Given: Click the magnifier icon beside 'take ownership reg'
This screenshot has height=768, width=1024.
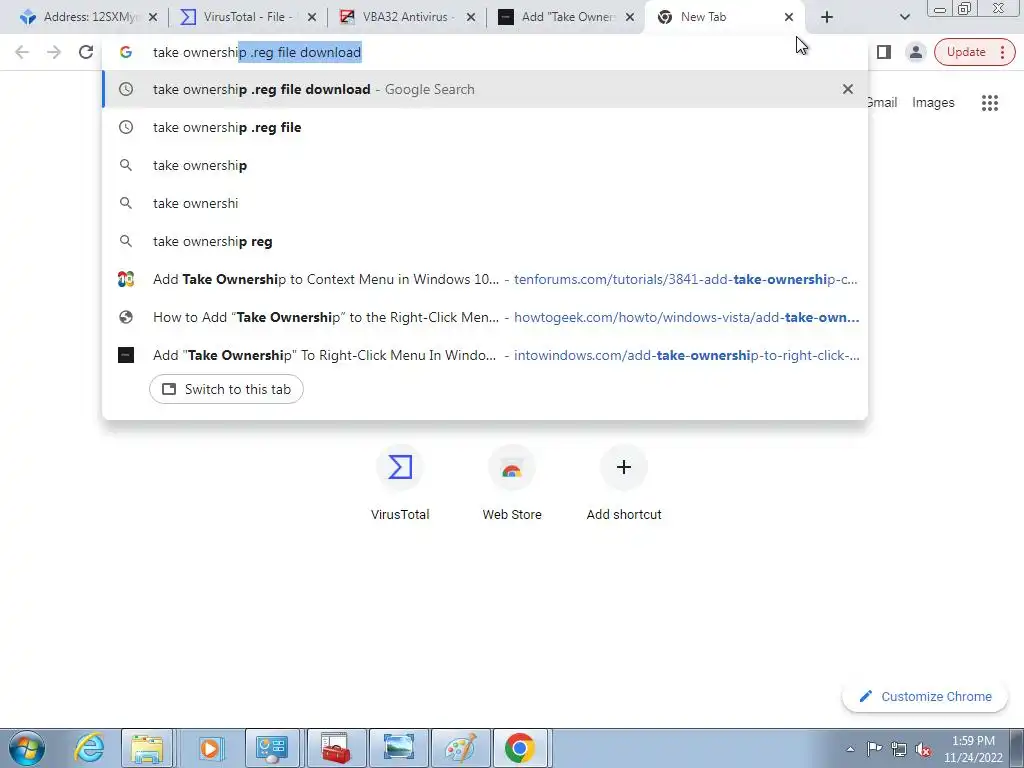Looking at the screenshot, I should [126, 241].
